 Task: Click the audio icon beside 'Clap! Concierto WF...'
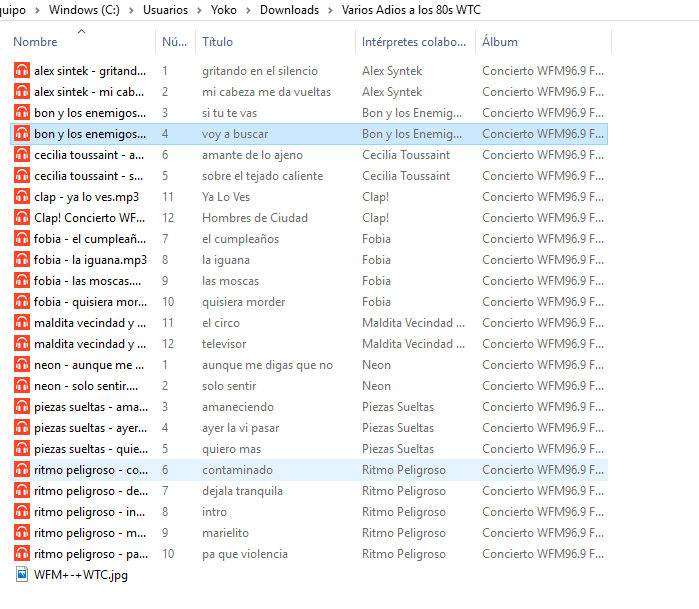[x=22, y=218]
